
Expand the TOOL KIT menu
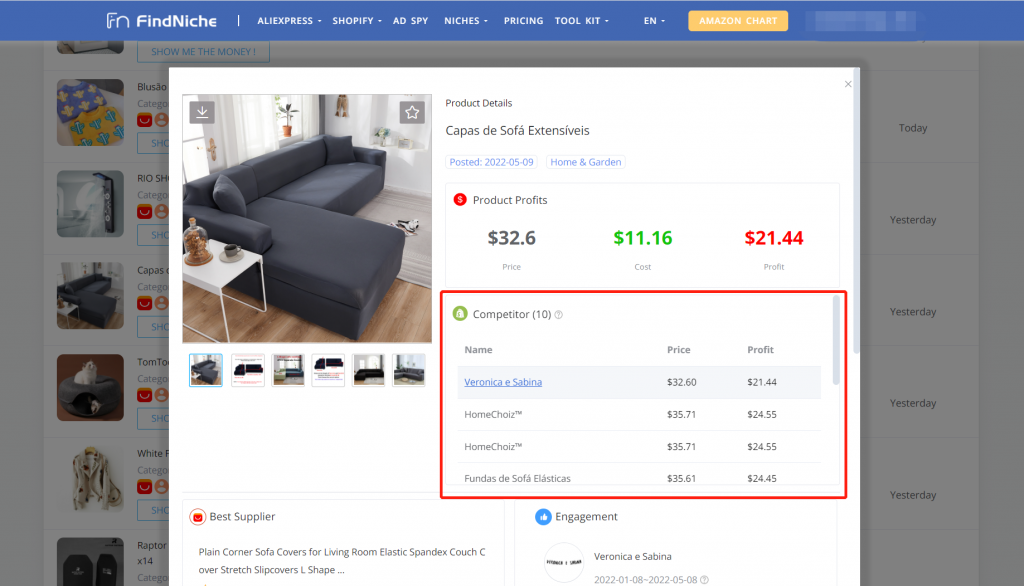pos(581,21)
